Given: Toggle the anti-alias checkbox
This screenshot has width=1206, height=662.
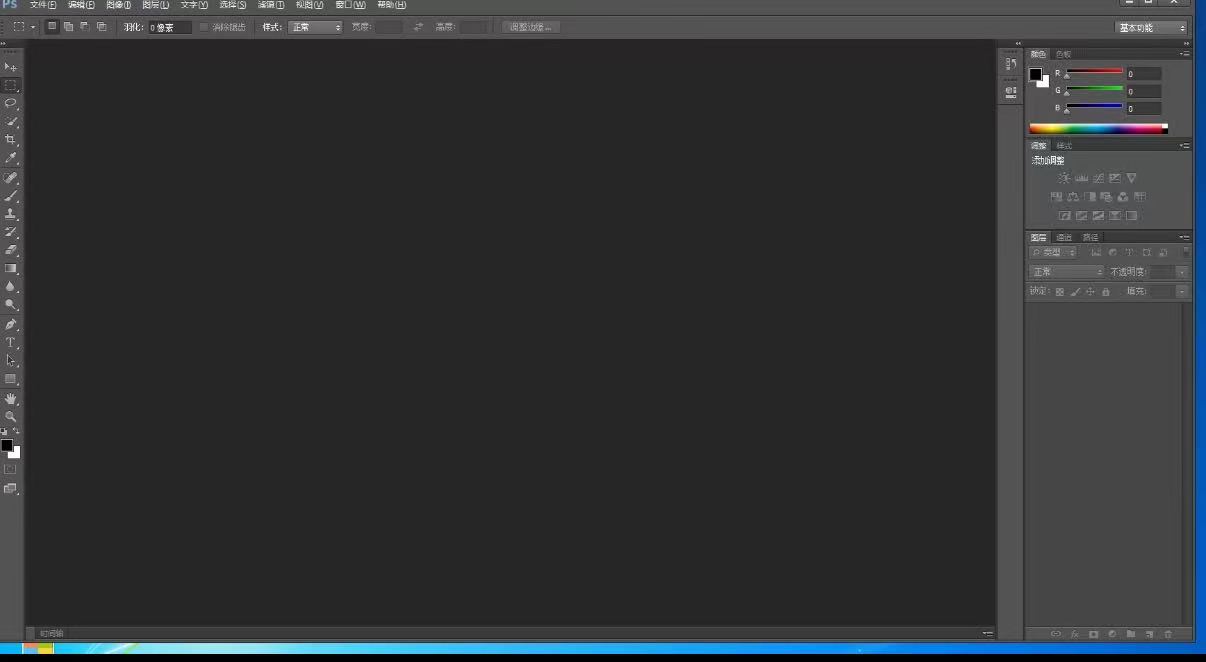Looking at the screenshot, I should (205, 27).
